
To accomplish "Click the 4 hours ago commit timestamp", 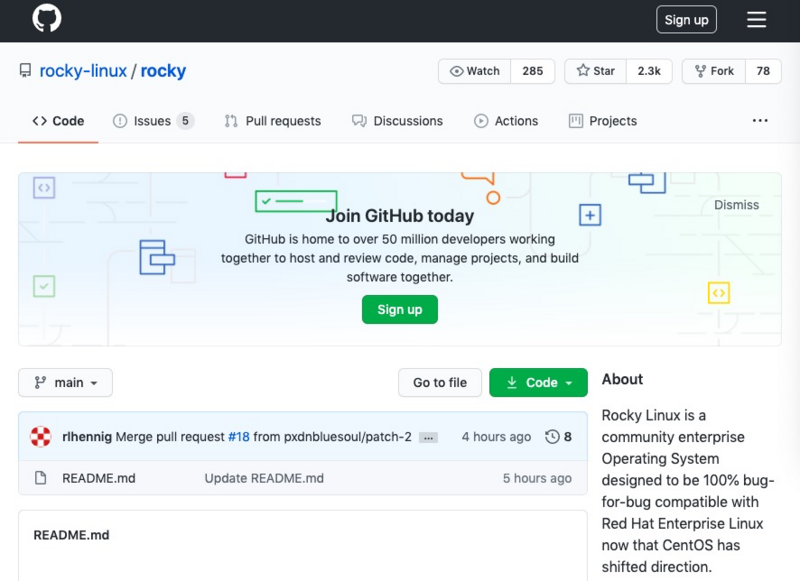I will [x=496, y=437].
